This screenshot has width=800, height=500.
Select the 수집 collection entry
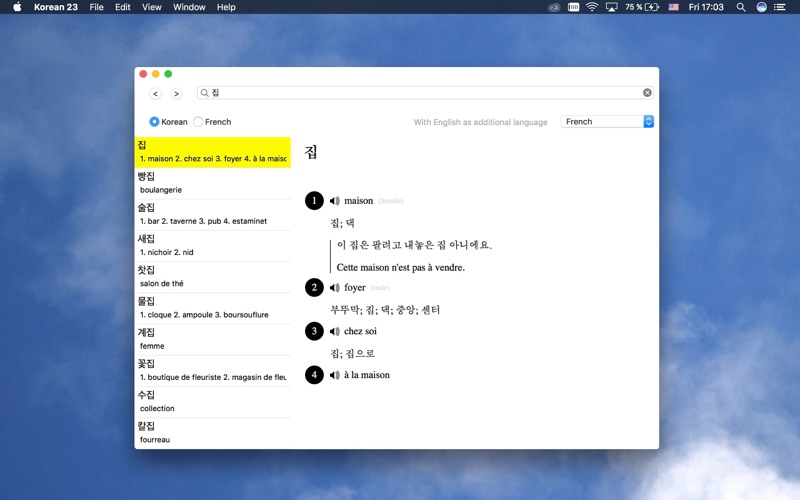(213, 402)
